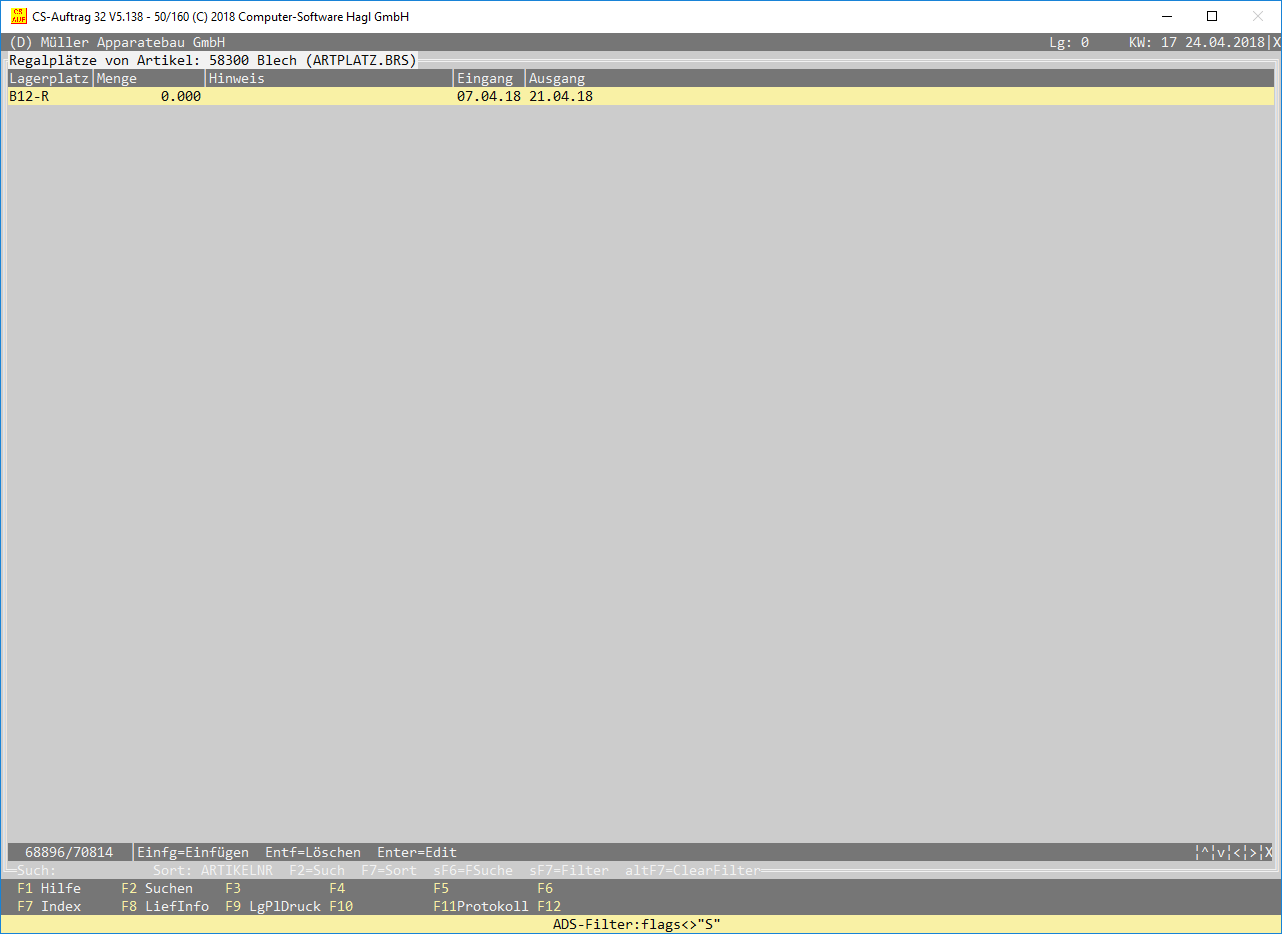The image size is (1282, 934).
Task: Click the Ausgang date 21.04.18 cell
Action: 561,97
